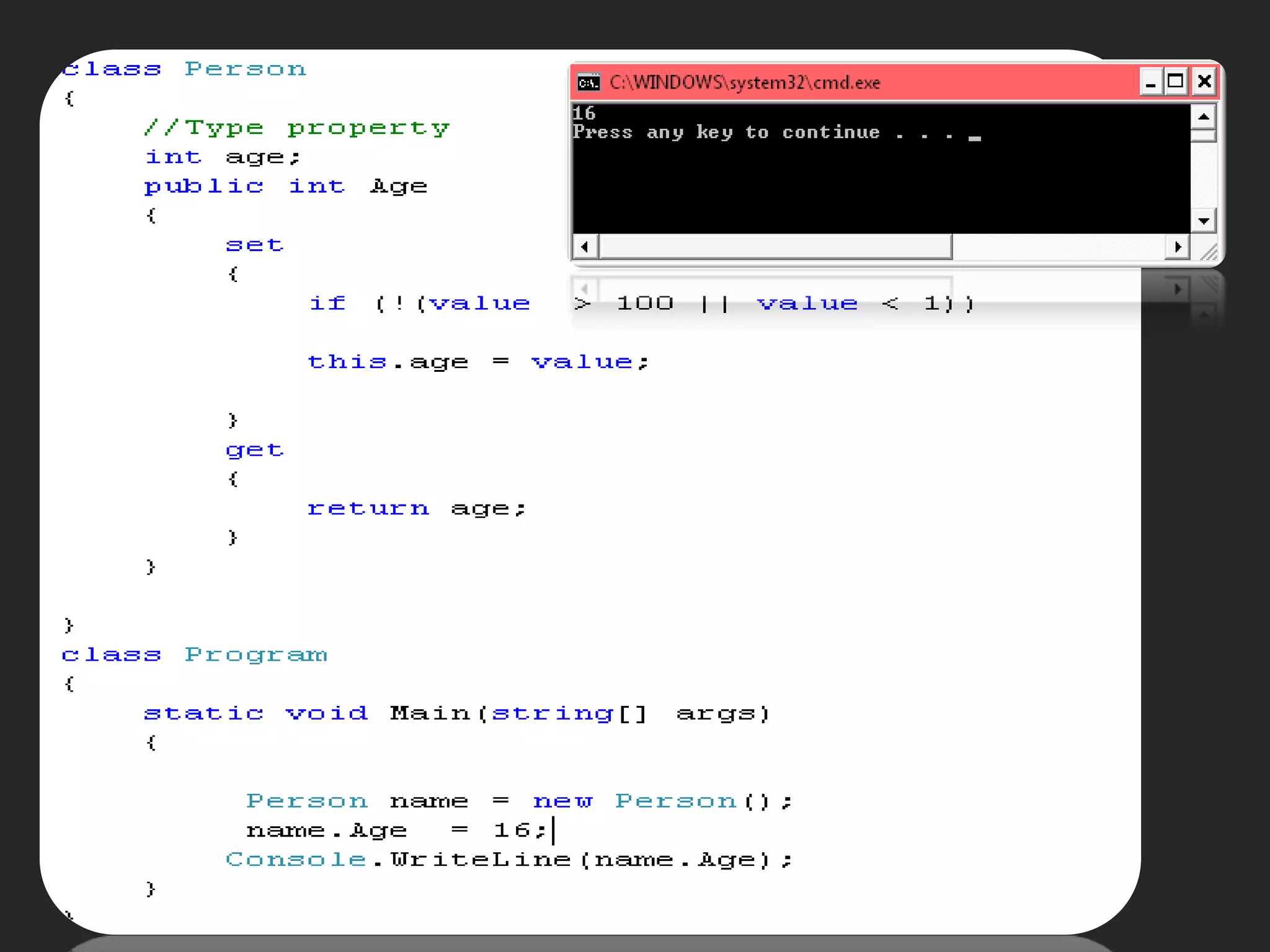Click the console's vertical scrollbar thumb

[1203, 136]
